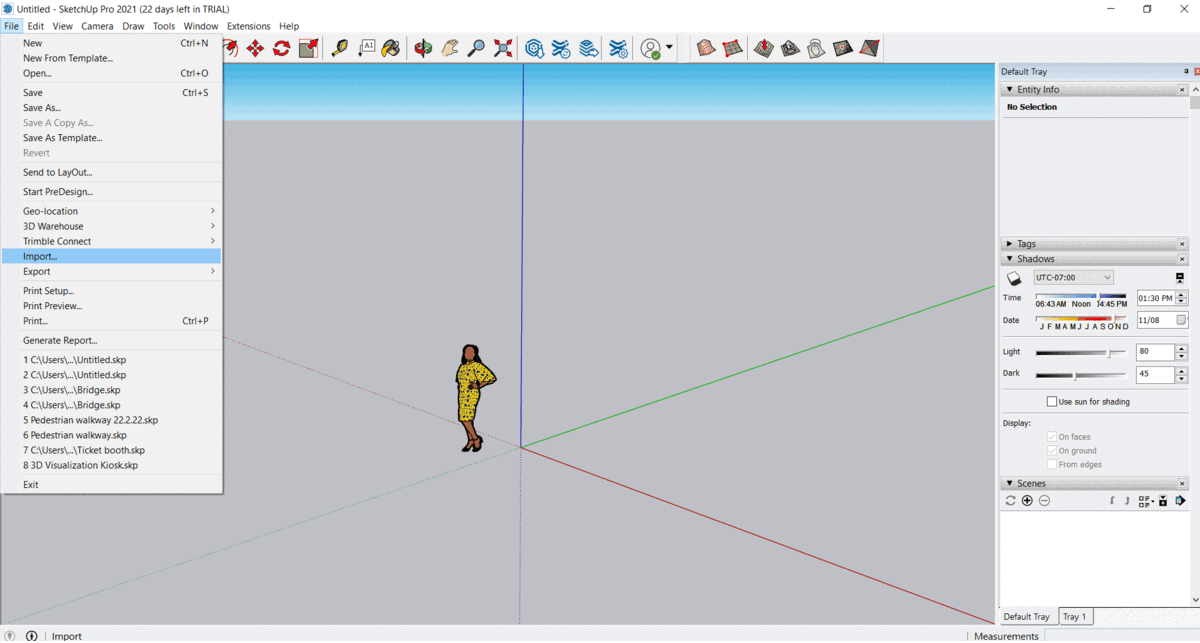
Task: Select the Tape Measure tool
Action: [340, 48]
